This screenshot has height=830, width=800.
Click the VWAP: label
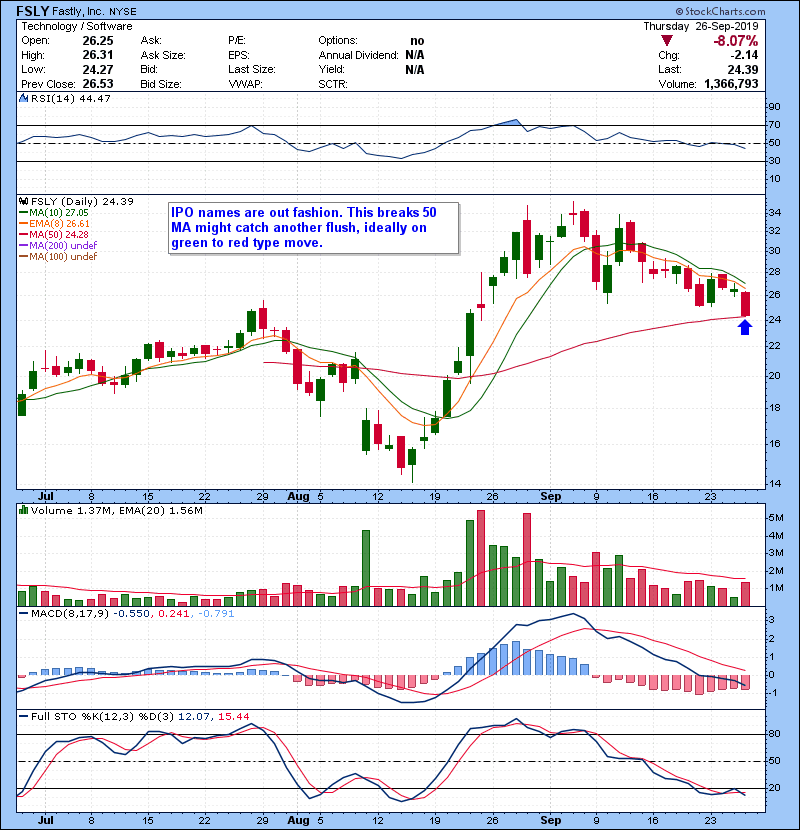(245, 84)
